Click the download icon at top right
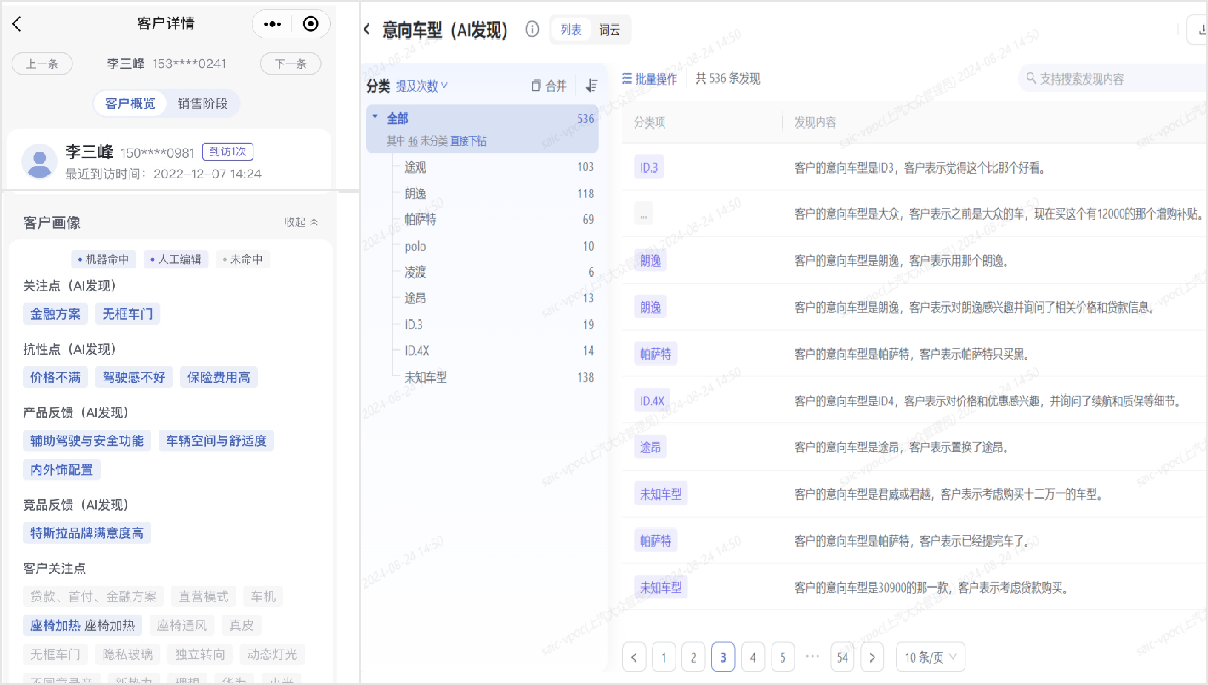 (1199, 30)
